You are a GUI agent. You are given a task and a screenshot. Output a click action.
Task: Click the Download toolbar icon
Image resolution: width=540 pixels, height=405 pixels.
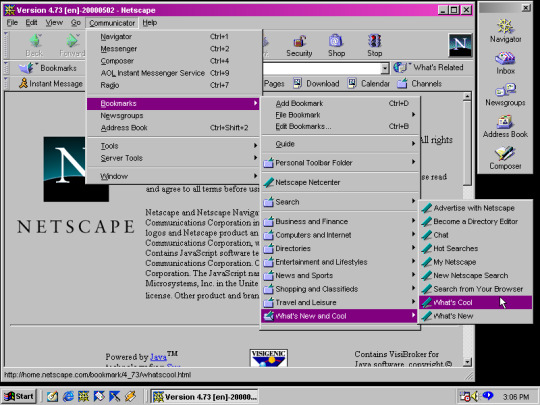pos(298,83)
